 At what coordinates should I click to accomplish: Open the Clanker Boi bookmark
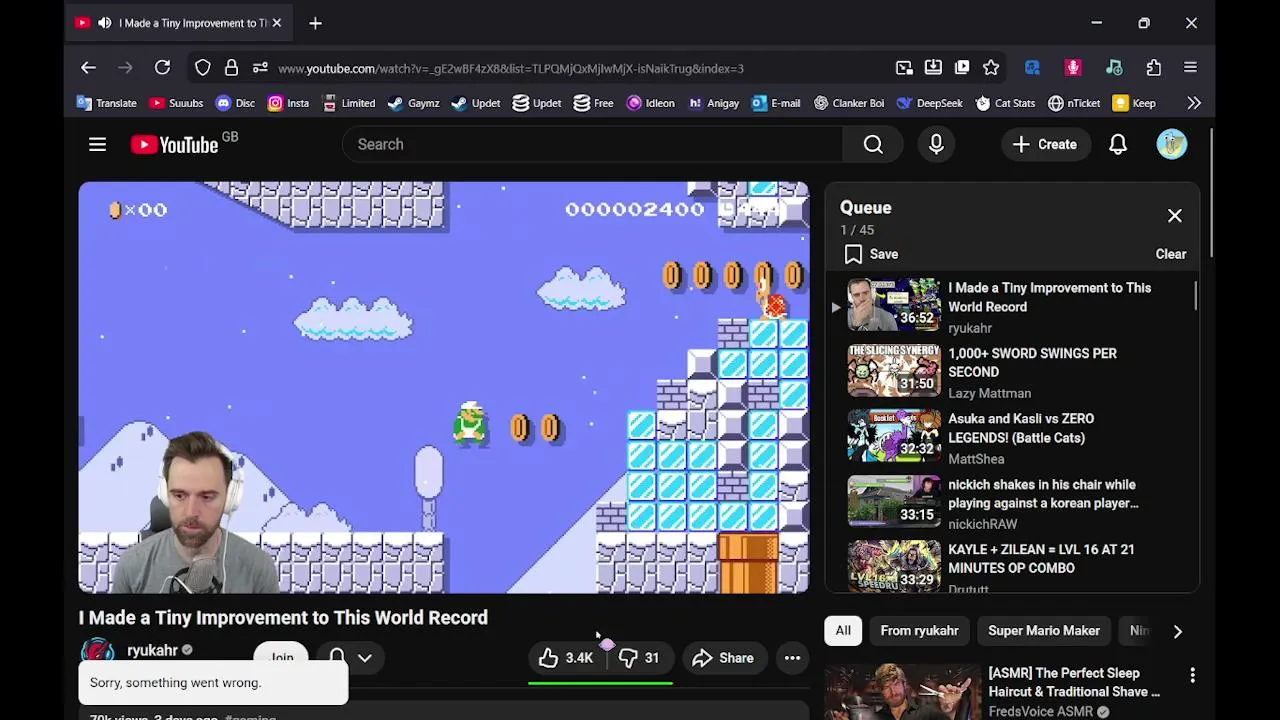848,103
